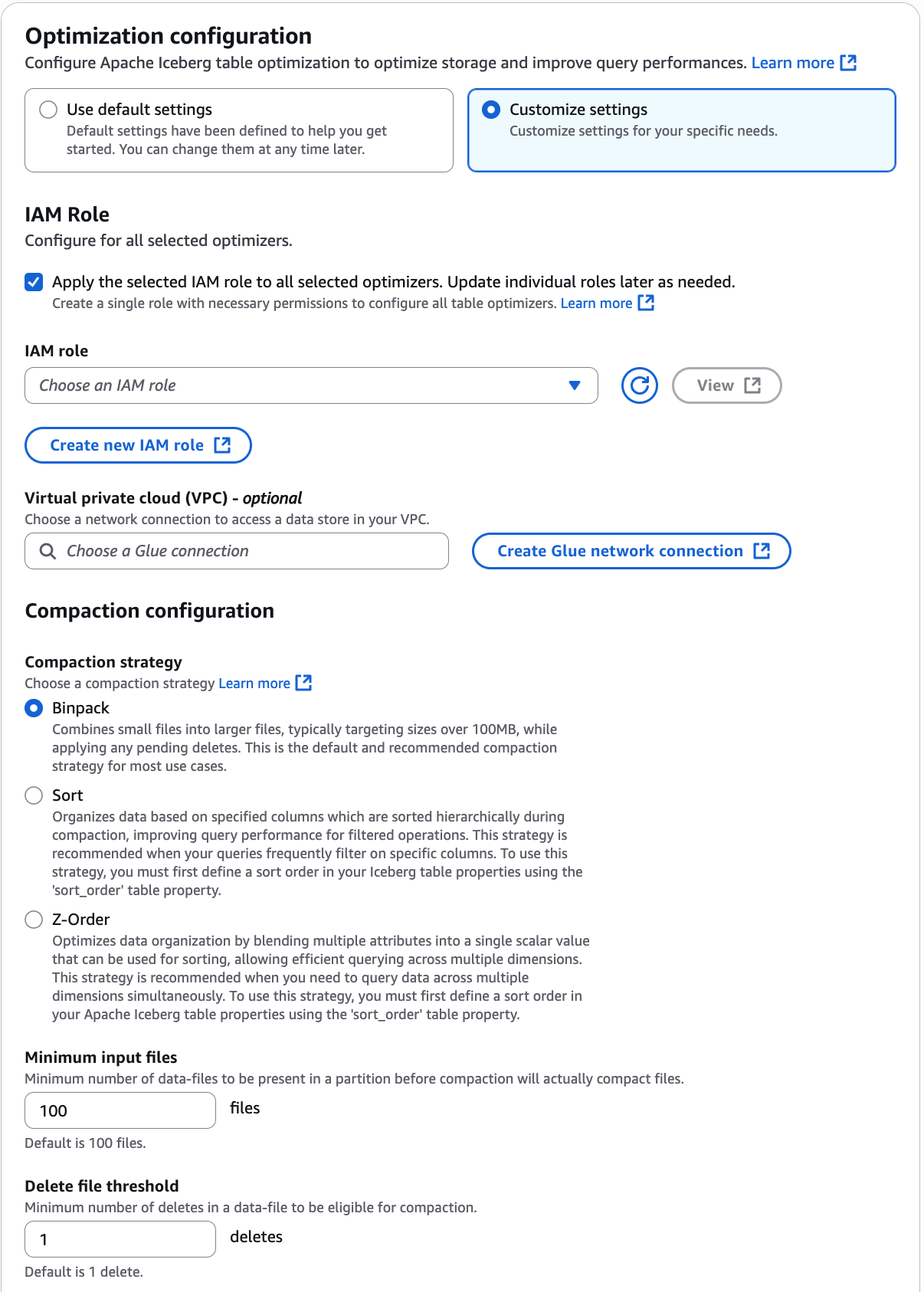The image size is (924, 1292).
Task: Click the refresh icon beside the IAM role dropdown
Action: (639, 385)
